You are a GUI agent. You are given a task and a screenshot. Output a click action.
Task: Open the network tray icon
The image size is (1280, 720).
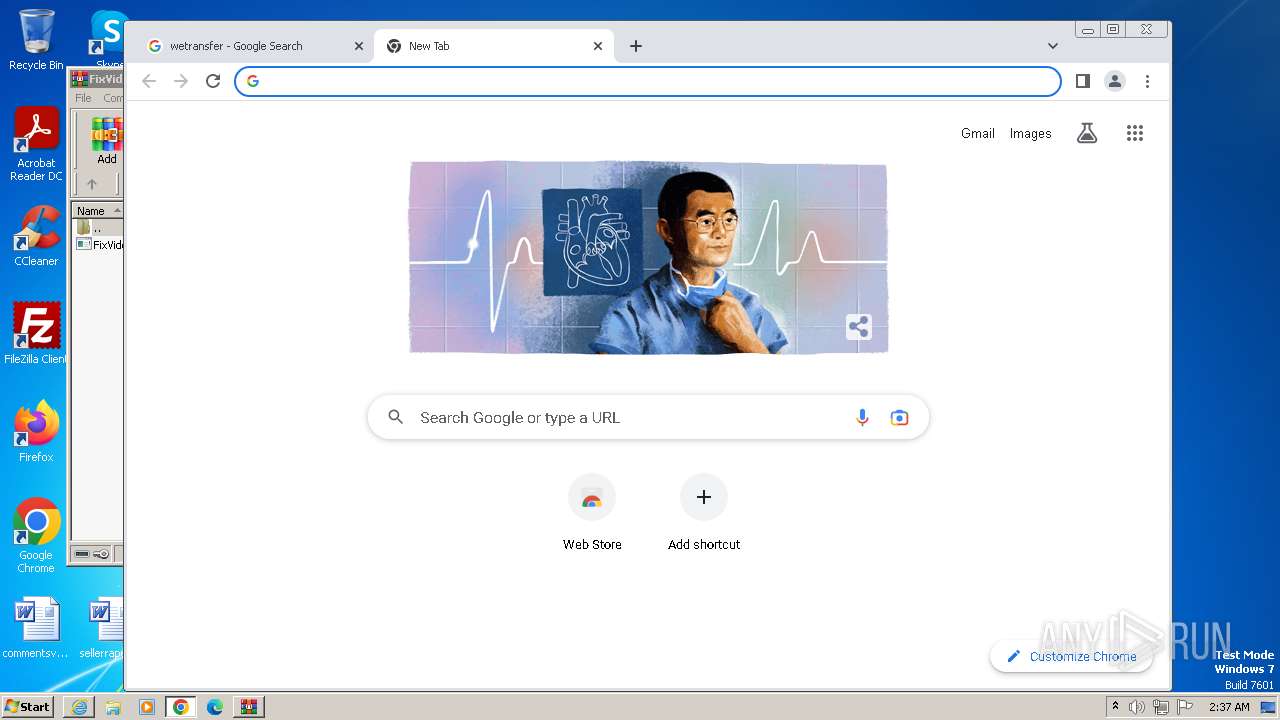click(x=1161, y=707)
